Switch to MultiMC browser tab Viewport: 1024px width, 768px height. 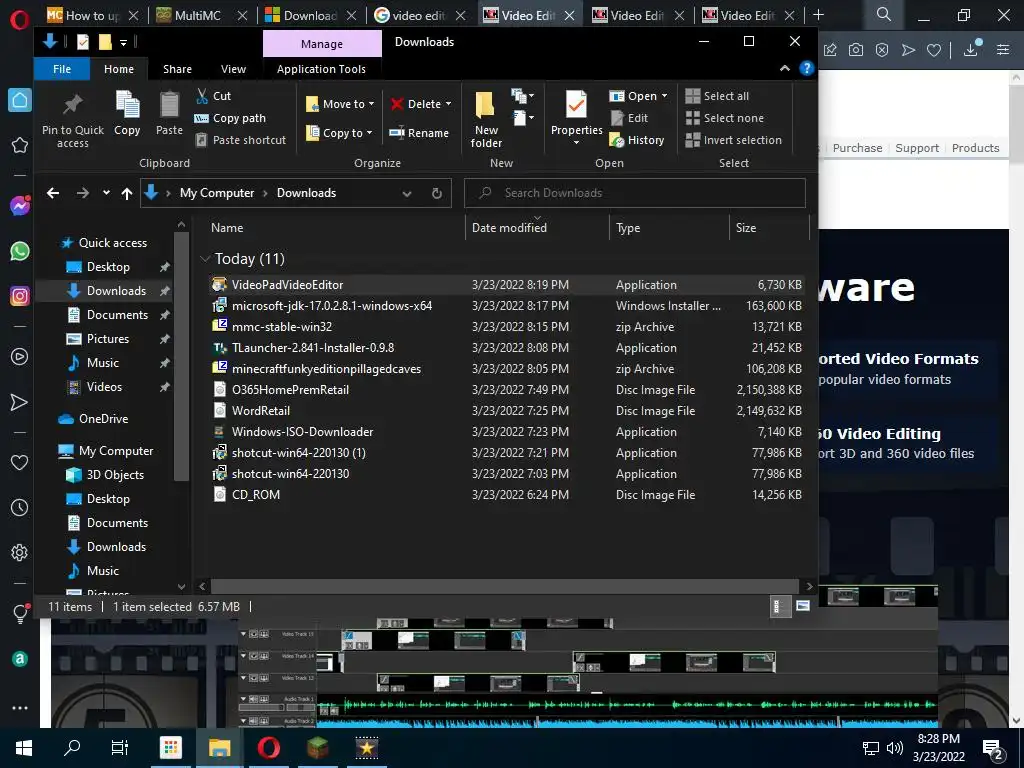202,15
